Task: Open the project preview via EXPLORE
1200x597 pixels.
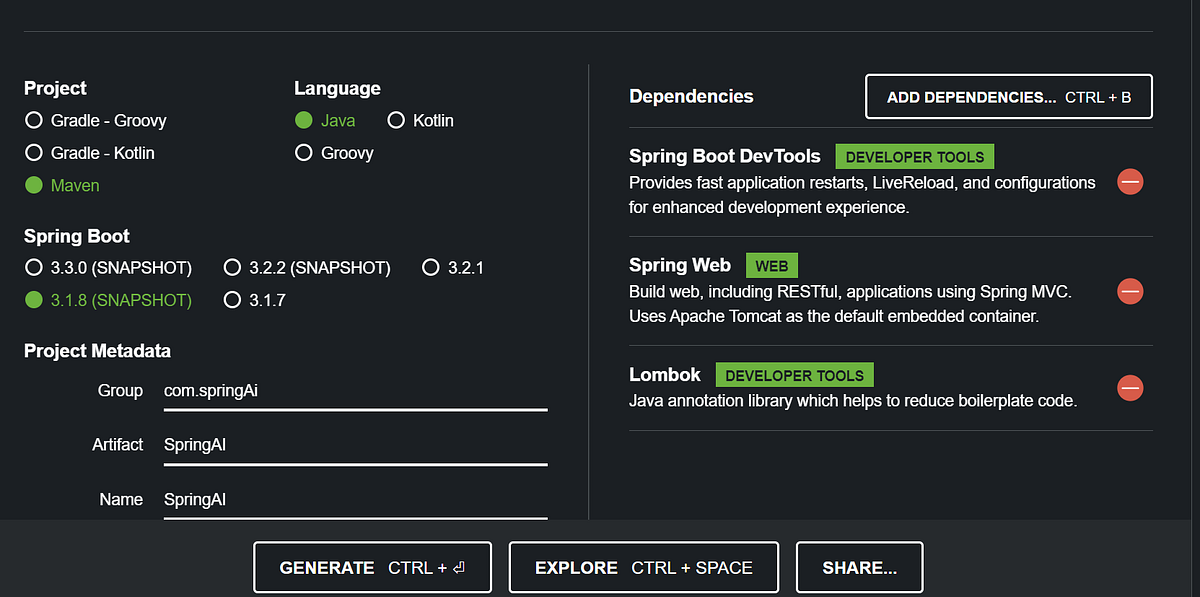Action: [644, 567]
